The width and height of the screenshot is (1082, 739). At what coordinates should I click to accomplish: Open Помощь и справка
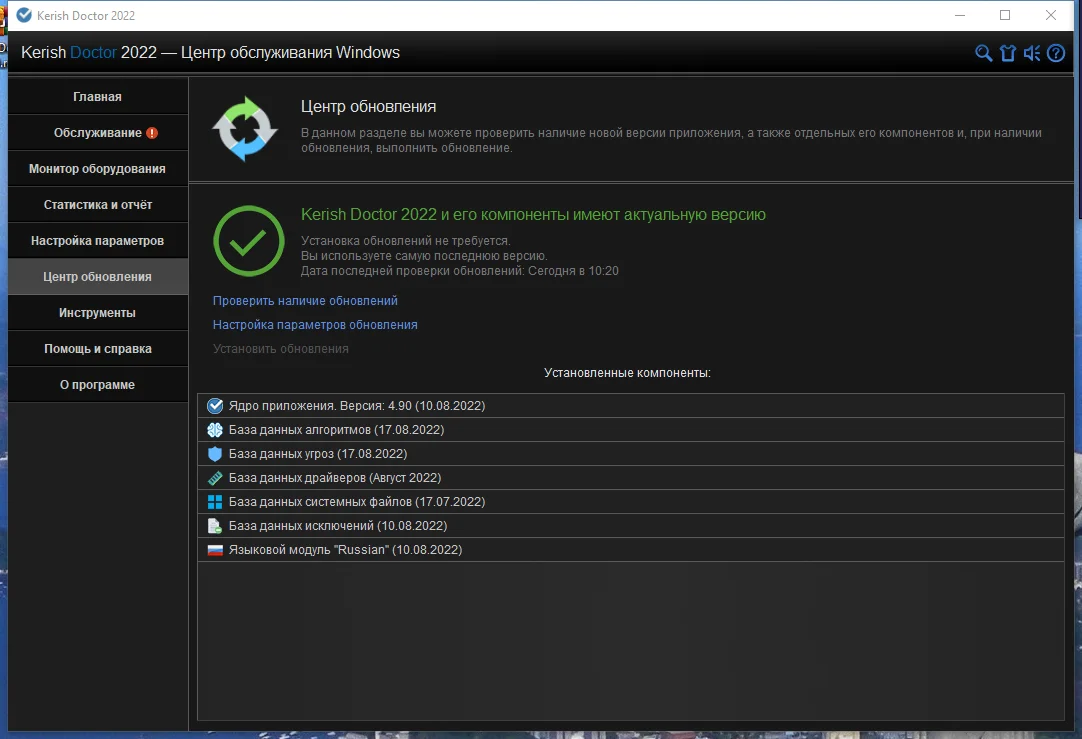point(97,348)
